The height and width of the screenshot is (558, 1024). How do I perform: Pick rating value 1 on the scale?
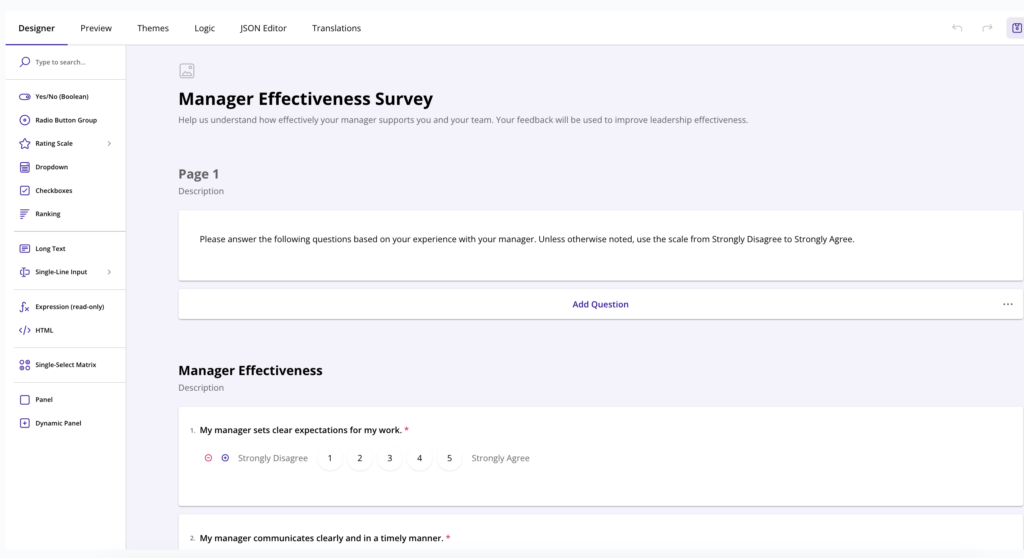[329, 459]
